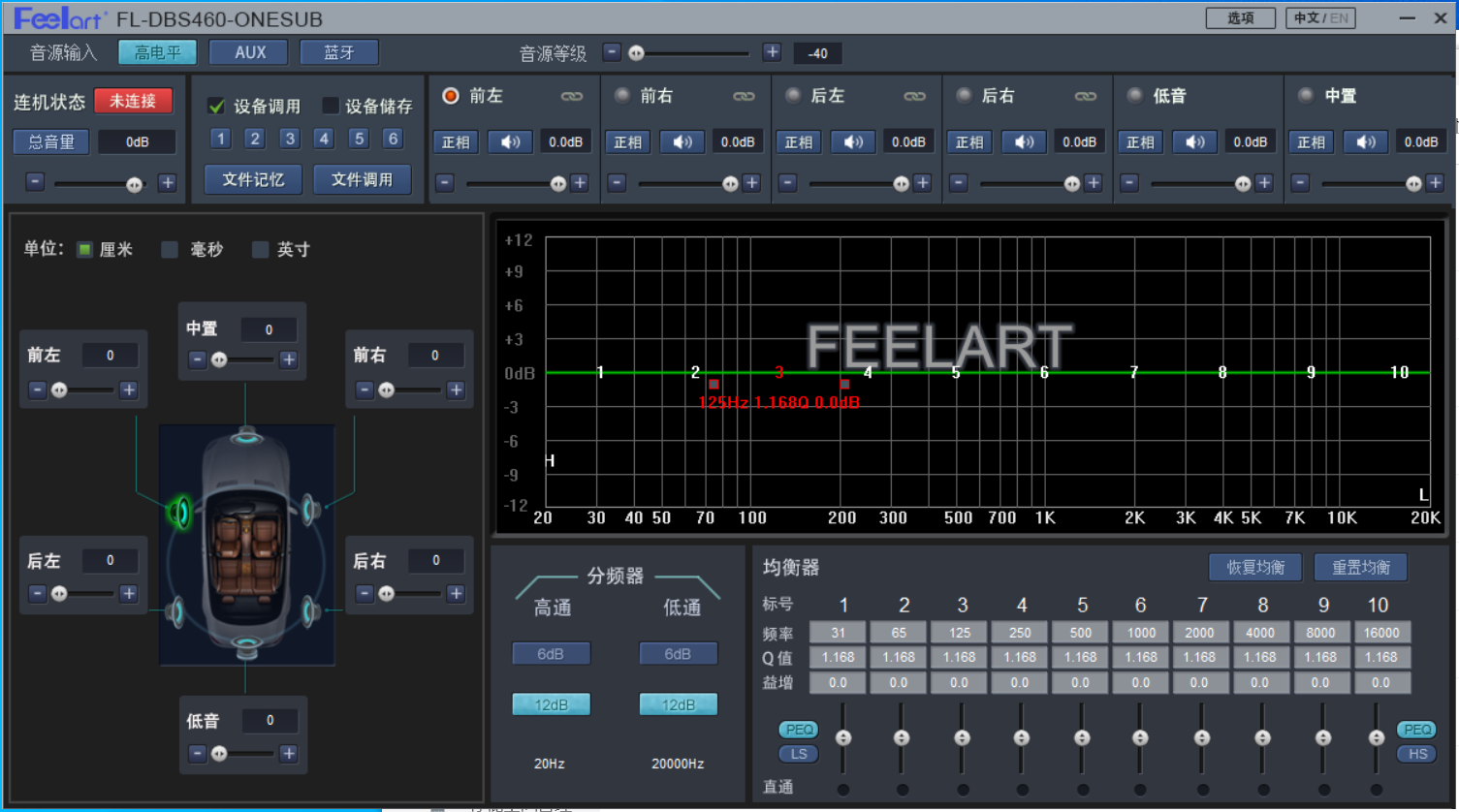Screen dimensions: 1459x812
Task: Toggle the link icon for 后左 channel
Action: (914, 96)
